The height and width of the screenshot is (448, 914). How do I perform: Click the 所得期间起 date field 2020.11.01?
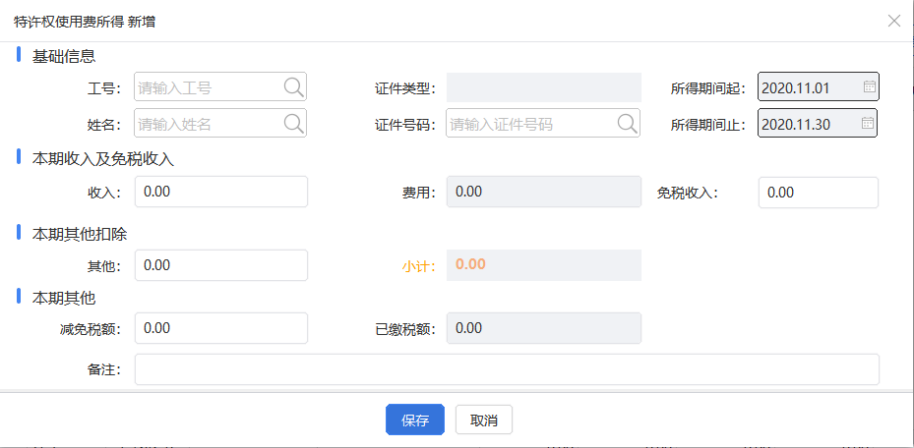(818, 87)
